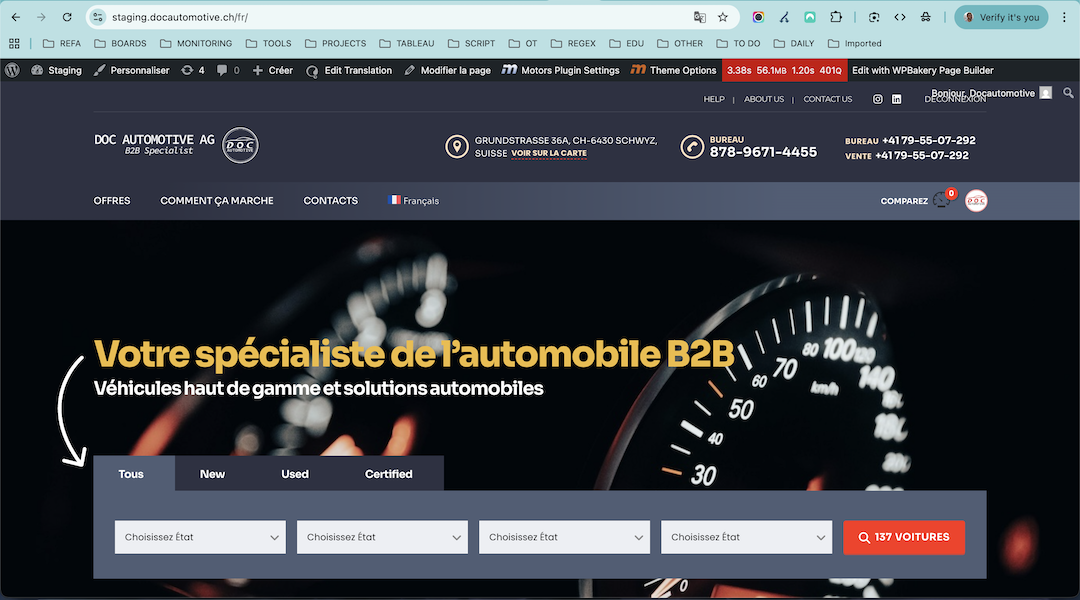Bookmark this page with the star icon
The image size is (1080, 600).
tap(723, 17)
